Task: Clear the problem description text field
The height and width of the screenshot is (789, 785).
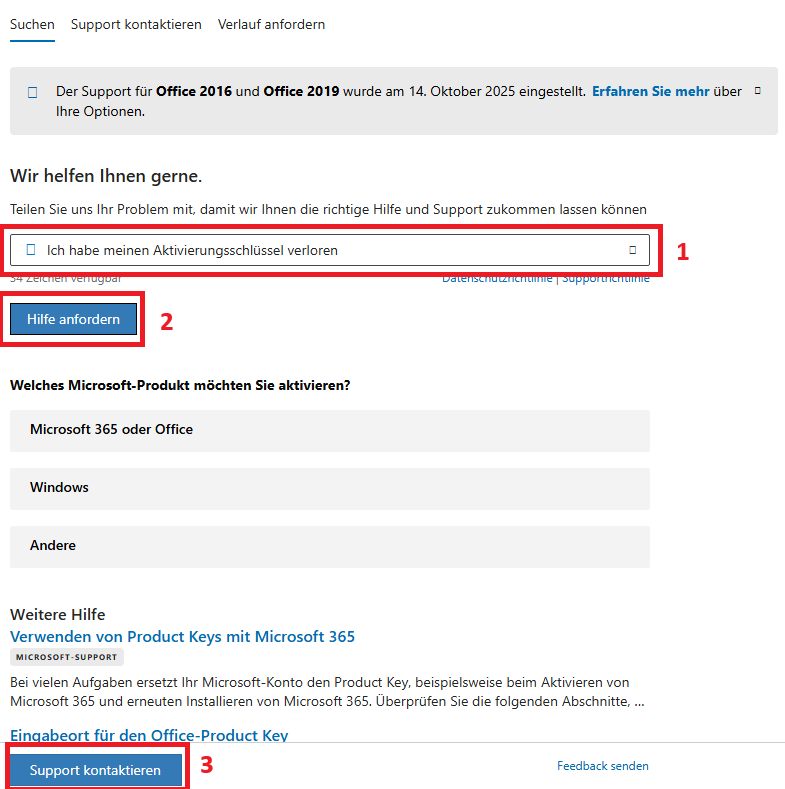Action: tap(633, 250)
